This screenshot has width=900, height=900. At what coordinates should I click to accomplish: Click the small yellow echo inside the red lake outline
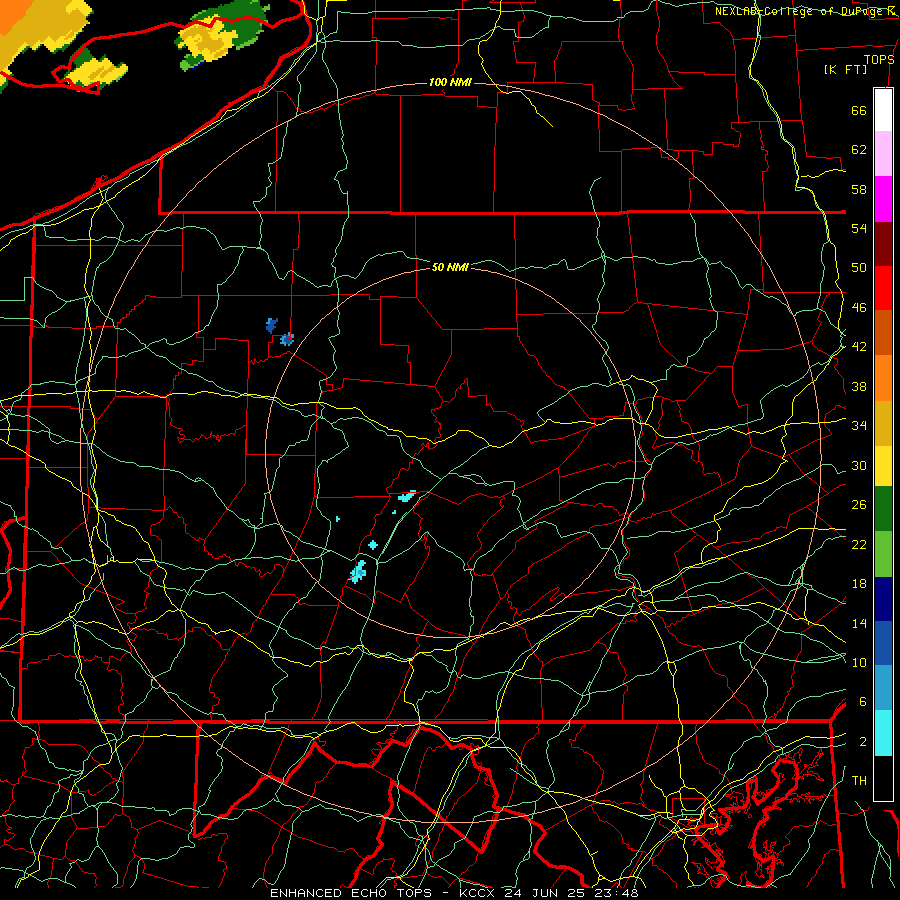click(95, 68)
